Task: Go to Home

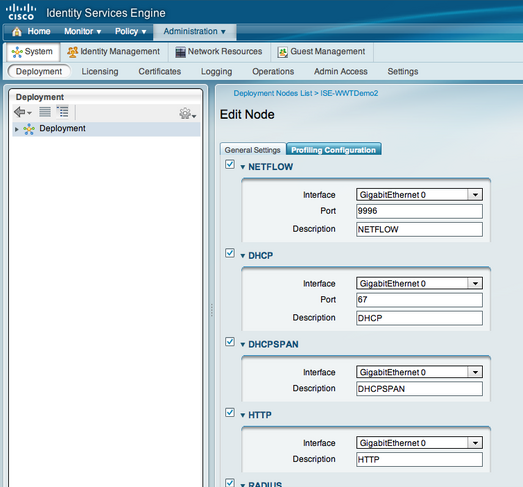Action: [x=39, y=31]
